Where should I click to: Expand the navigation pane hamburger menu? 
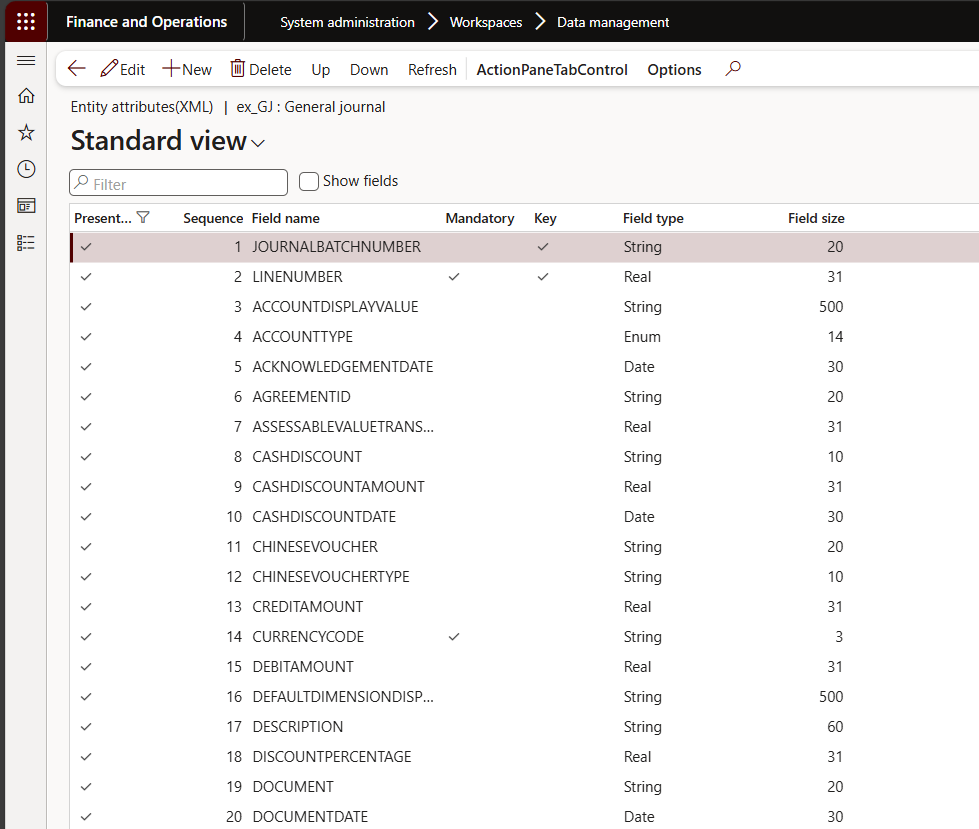click(26, 61)
